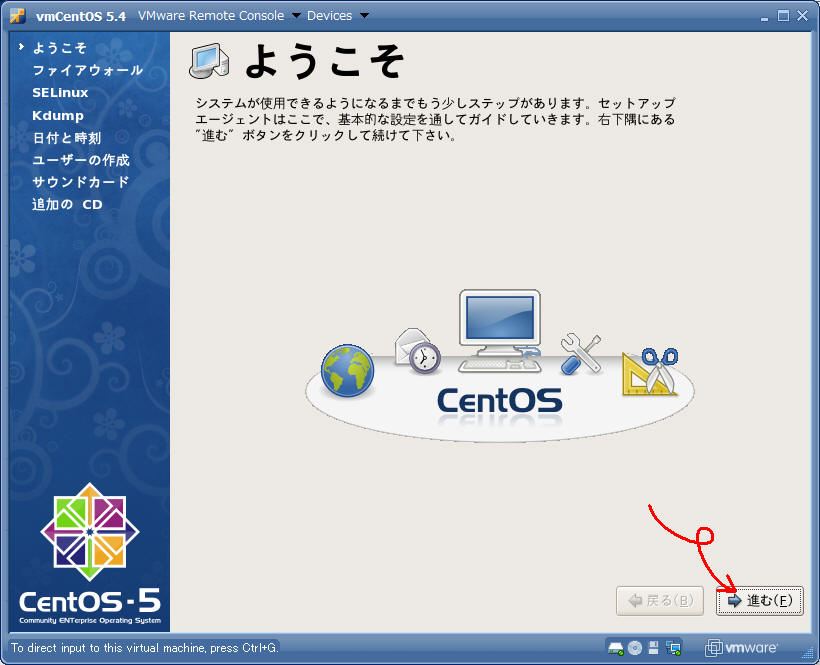Image resolution: width=820 pixels, height=665 pixels.
Task: Click the 戻る (Back) button
Action: click(660, 601)
